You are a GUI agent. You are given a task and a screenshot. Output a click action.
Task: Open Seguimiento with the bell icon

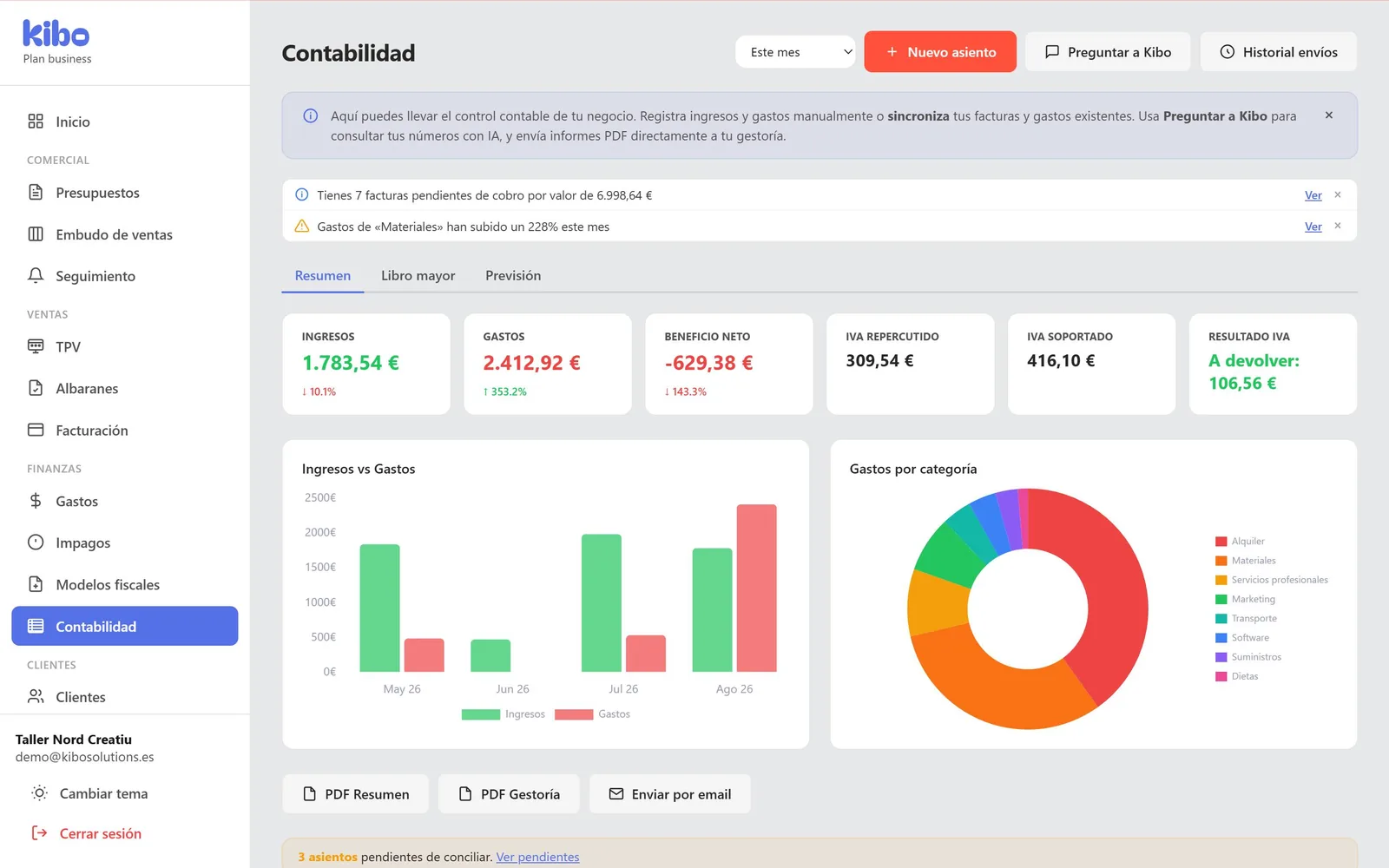pyautogui.click(x=124, y=276)
